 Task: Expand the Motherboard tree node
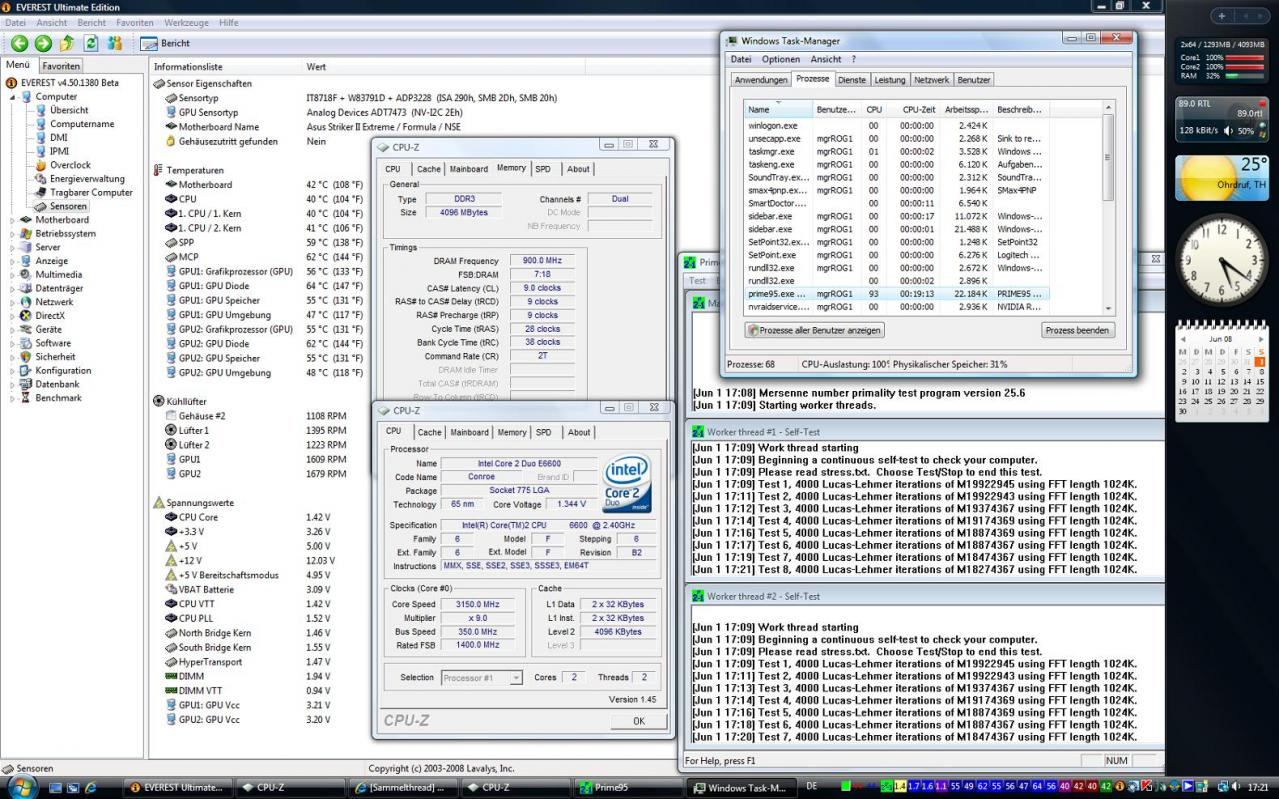[12, 220]
